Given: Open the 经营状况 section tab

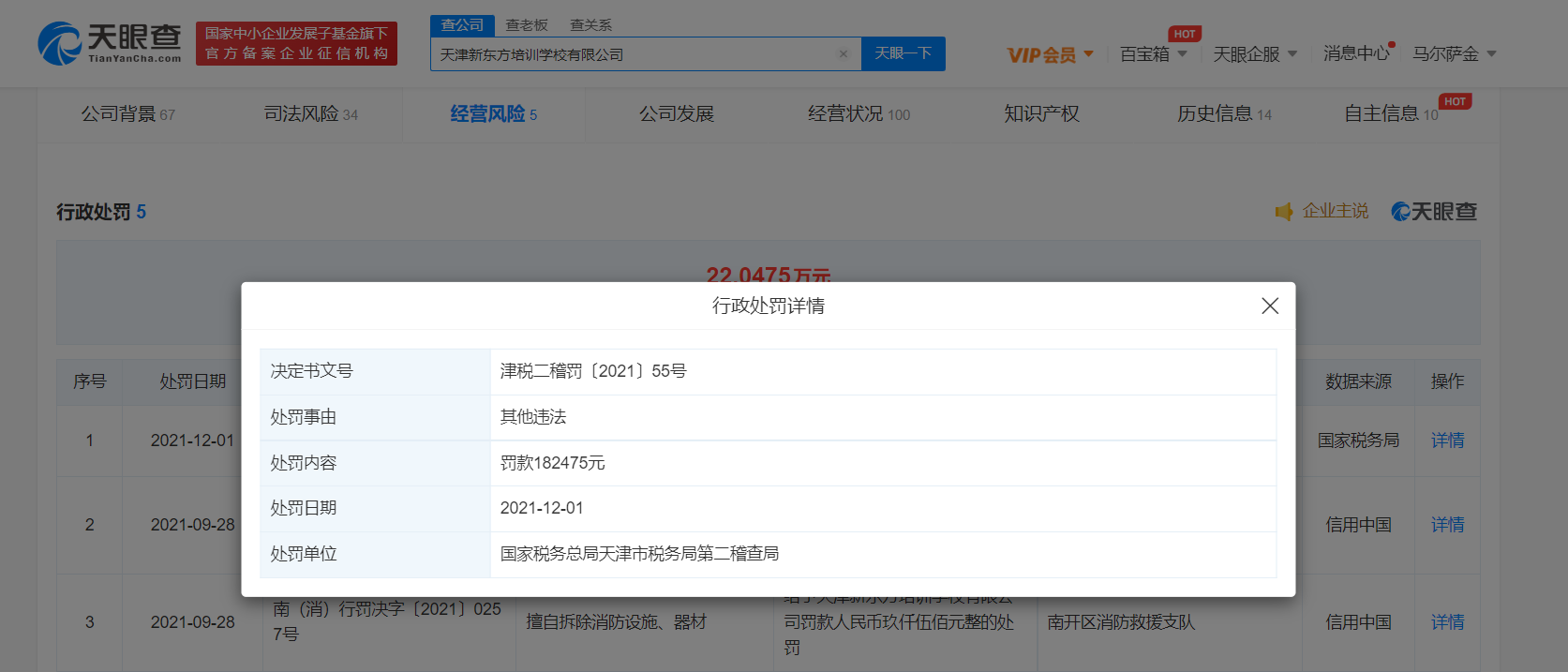Looking at the screenshot, I should pyautogui.click(x=859, y=113).
